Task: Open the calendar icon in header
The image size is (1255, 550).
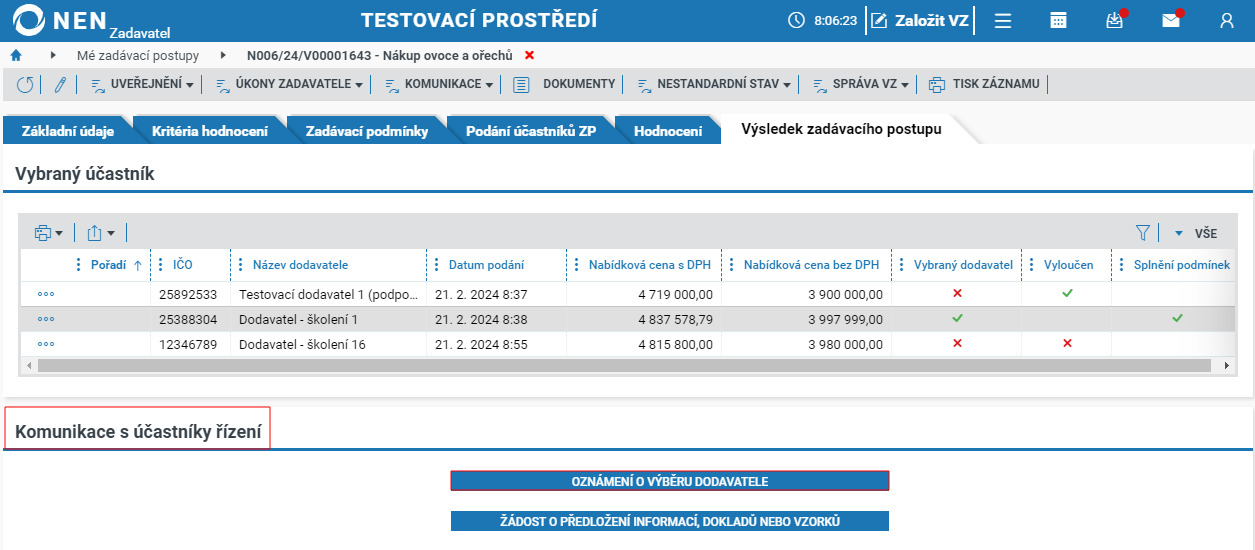Action: (x=1058, y=20)
